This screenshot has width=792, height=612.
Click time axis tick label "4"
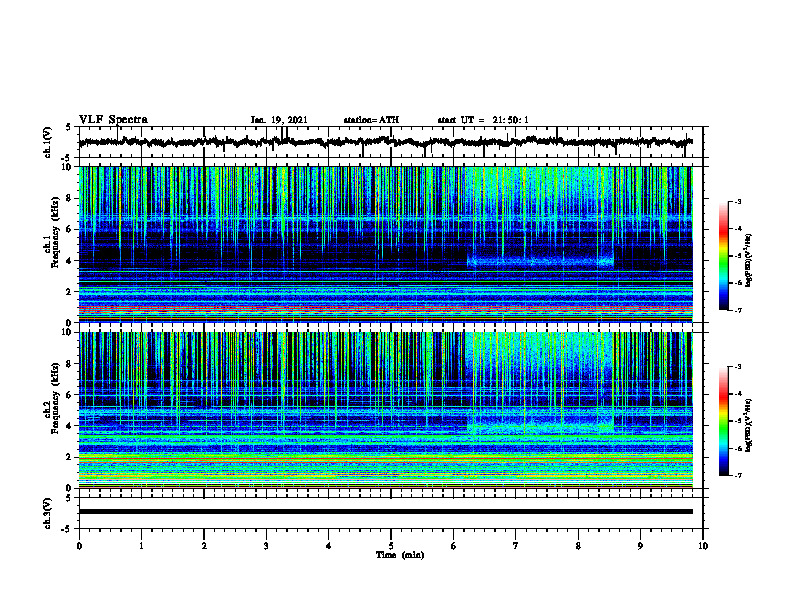coord(329,546)
